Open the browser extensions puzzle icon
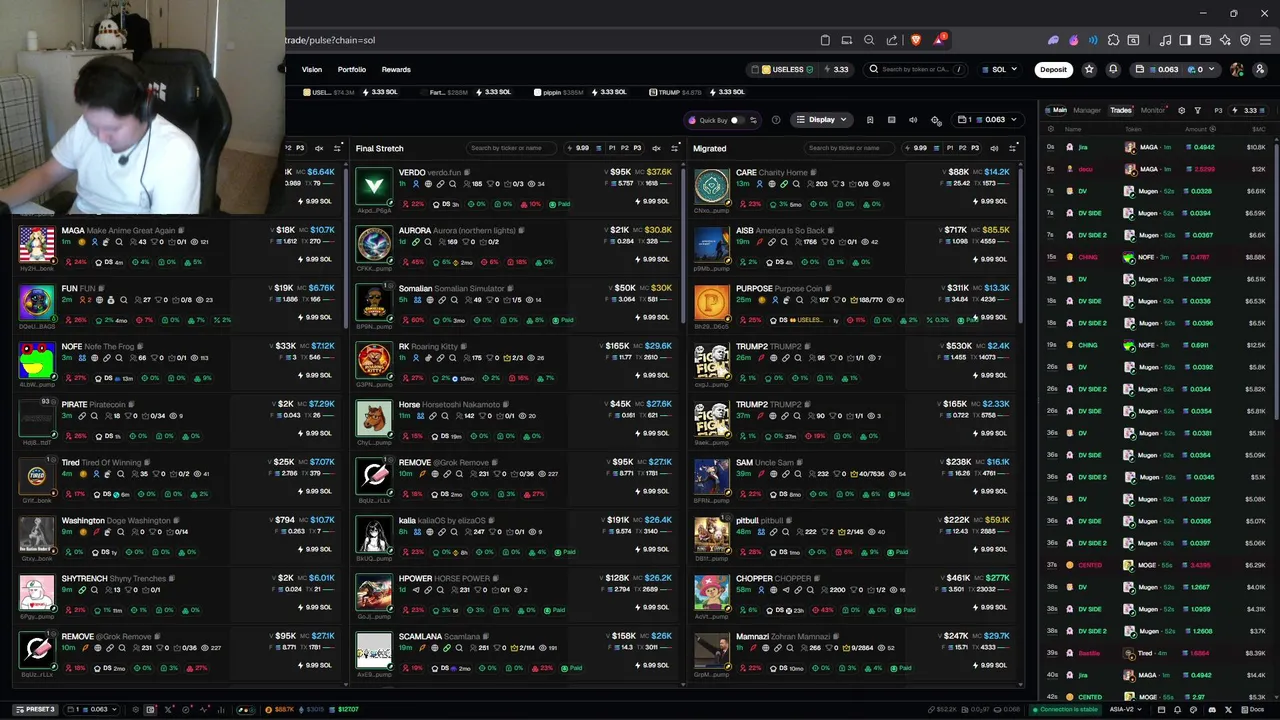This screenshot has height=720, width=1280. tap(1113, 40)
